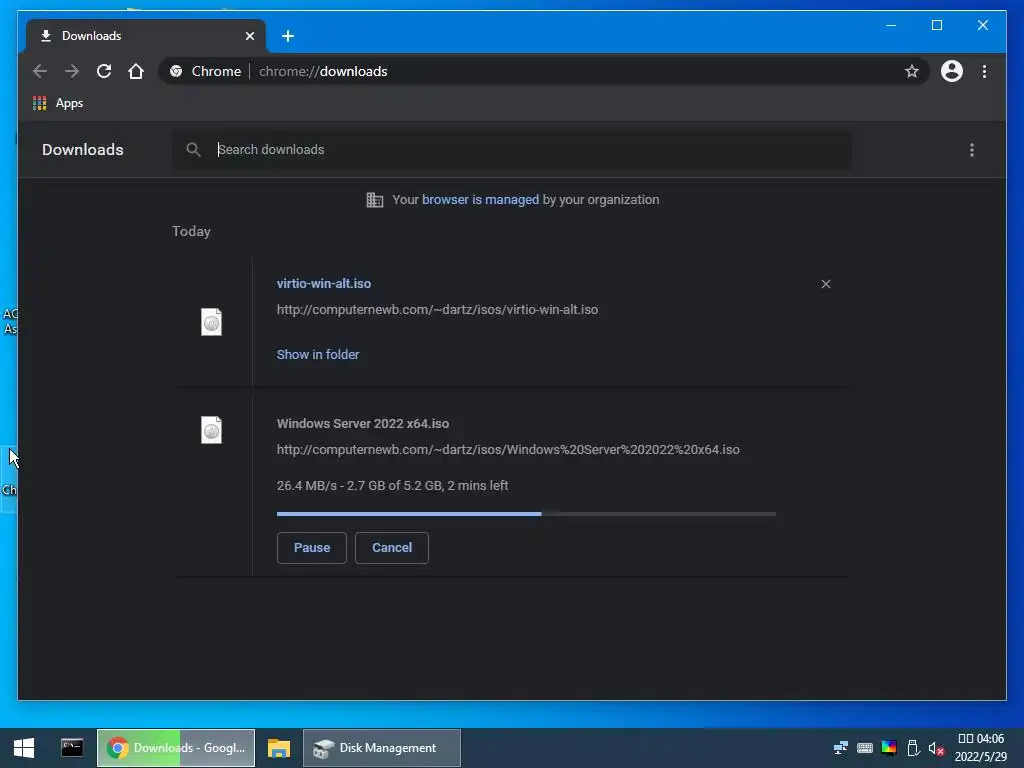This screenshot has width=1024, height=768.
Task: Go back using the browser back arrow
Action: 40,71
